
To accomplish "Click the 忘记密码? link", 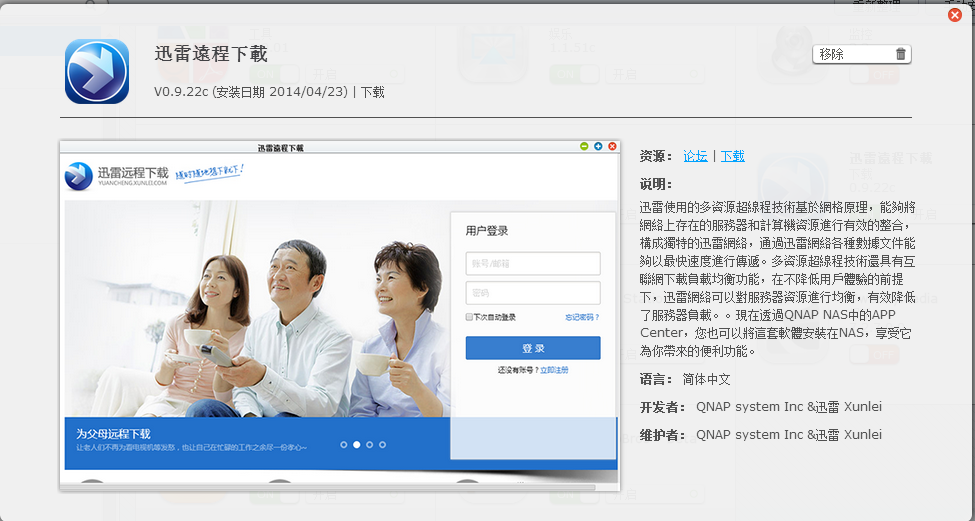I will click(x=582, y=317).
